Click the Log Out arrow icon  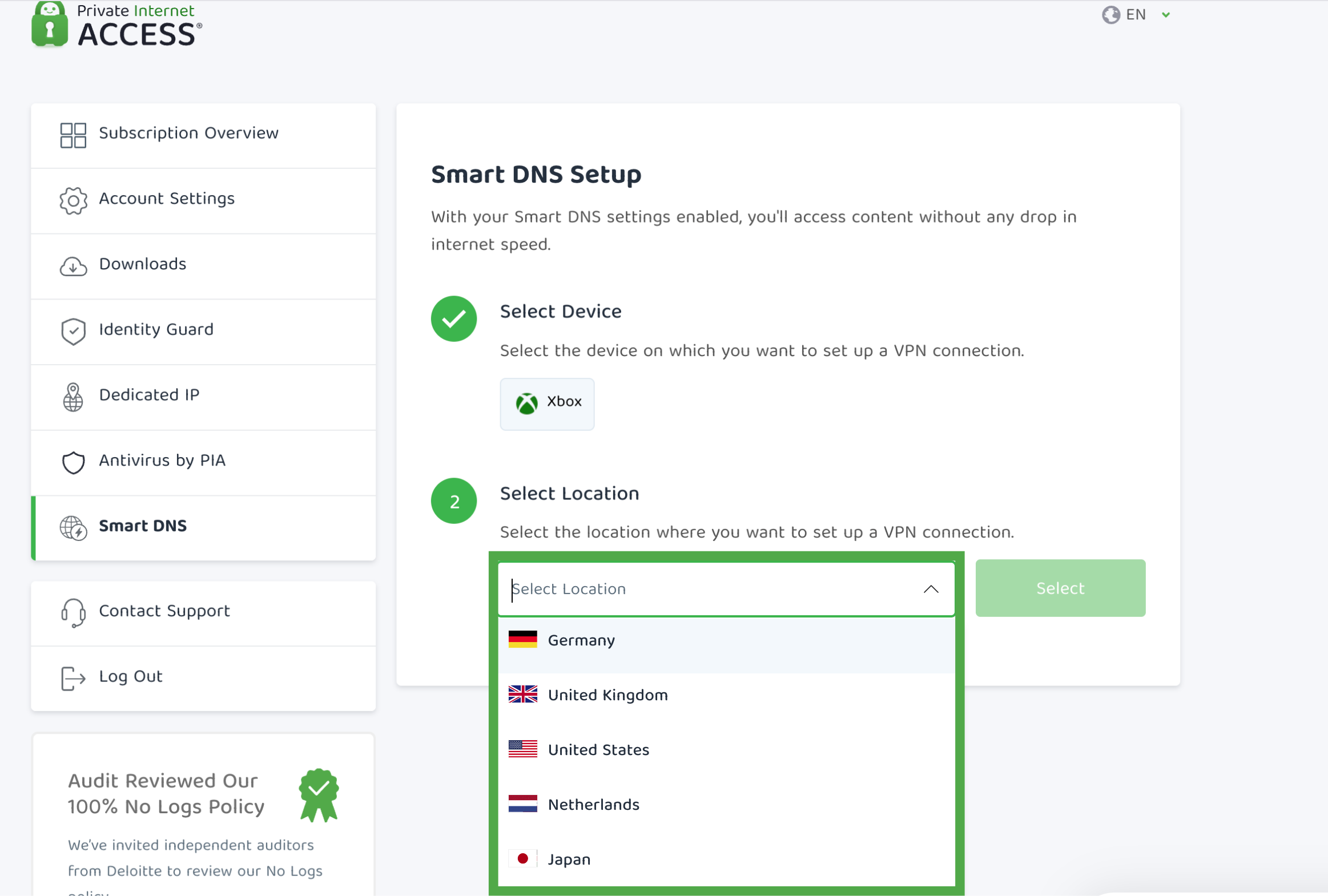click(73, 679)
